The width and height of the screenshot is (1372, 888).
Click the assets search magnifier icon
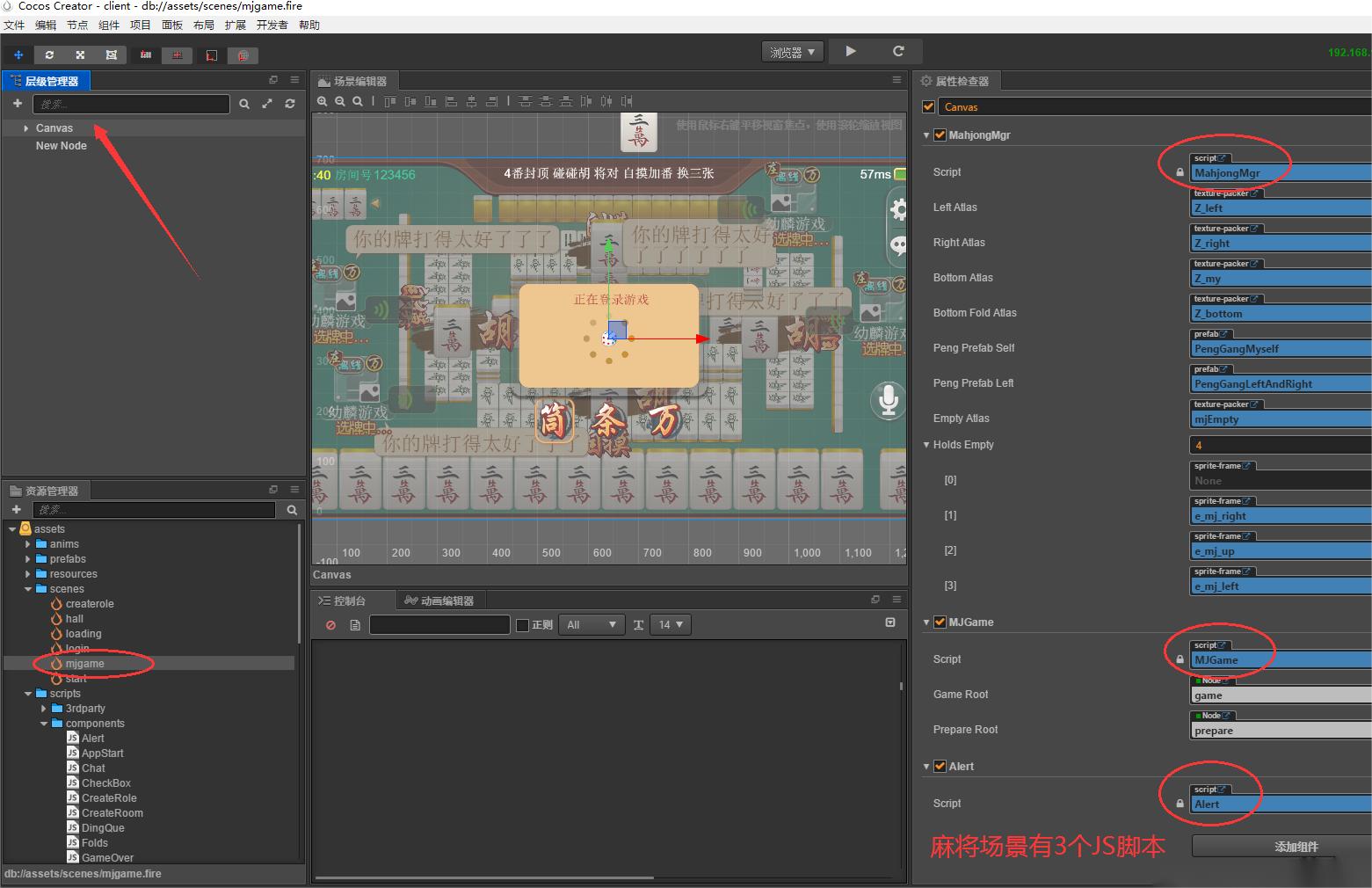[x=292, y=509]
